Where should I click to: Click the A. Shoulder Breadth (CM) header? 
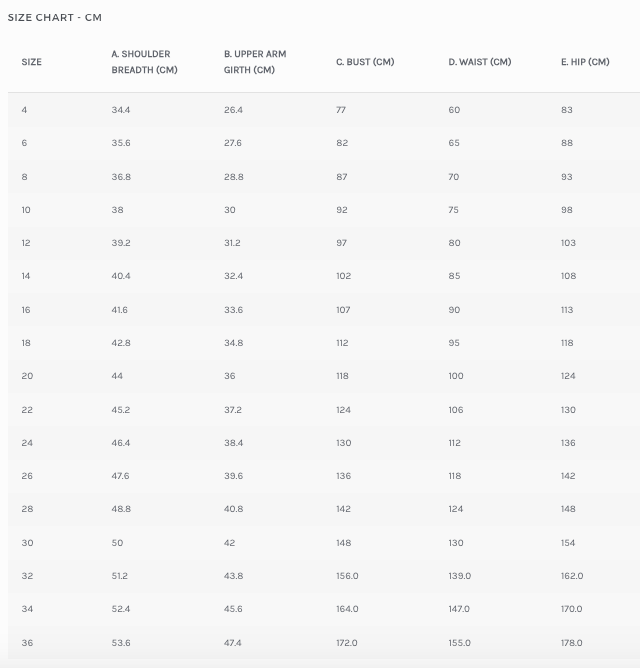click(x=144, y=62)
